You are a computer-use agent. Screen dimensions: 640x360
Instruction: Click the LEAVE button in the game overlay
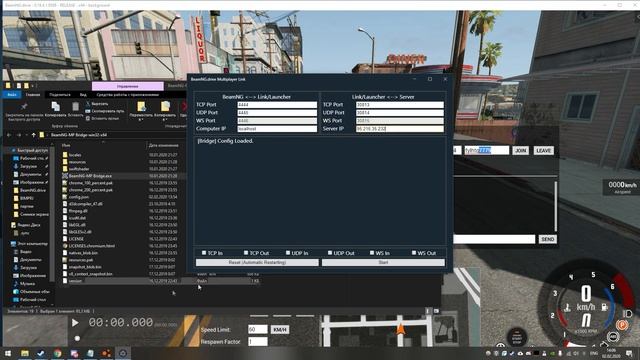[544, 151]
